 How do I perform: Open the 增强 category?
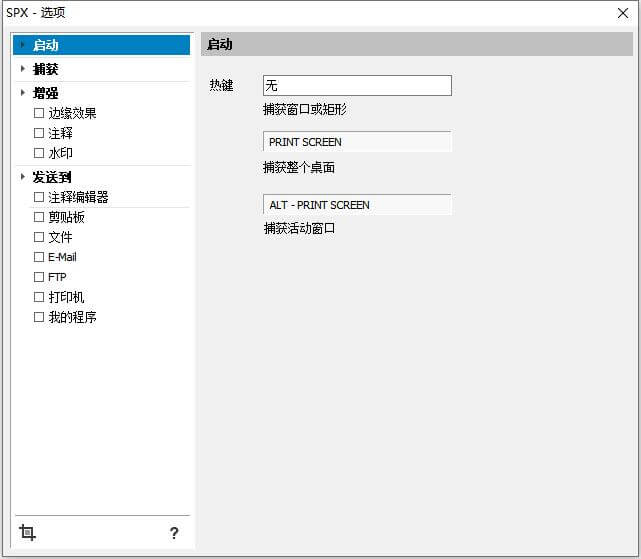(x=45, y=93)
